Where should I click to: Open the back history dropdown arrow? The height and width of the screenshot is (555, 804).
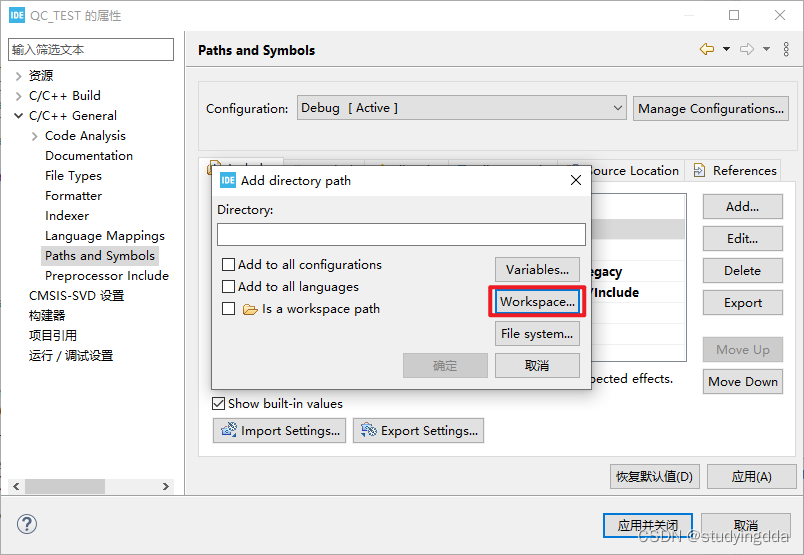[x=726, y=49]
